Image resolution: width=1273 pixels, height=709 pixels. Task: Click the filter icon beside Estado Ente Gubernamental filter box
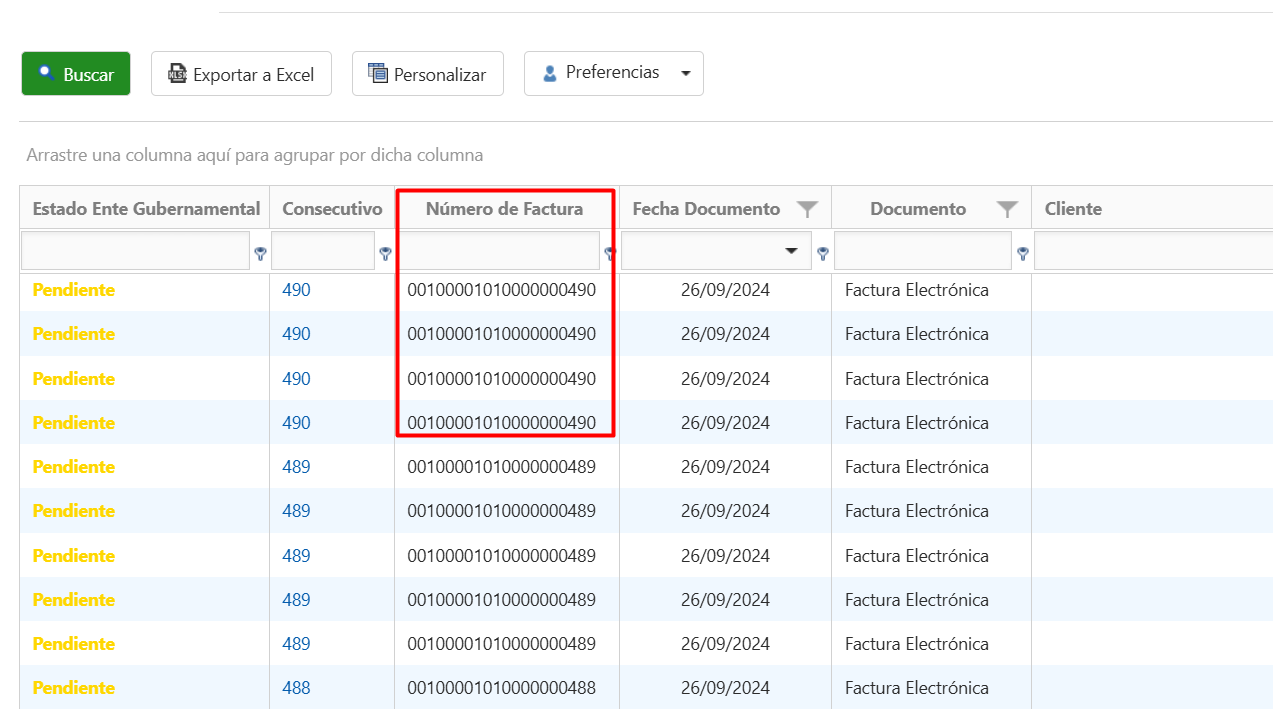(x=260, y=253)
